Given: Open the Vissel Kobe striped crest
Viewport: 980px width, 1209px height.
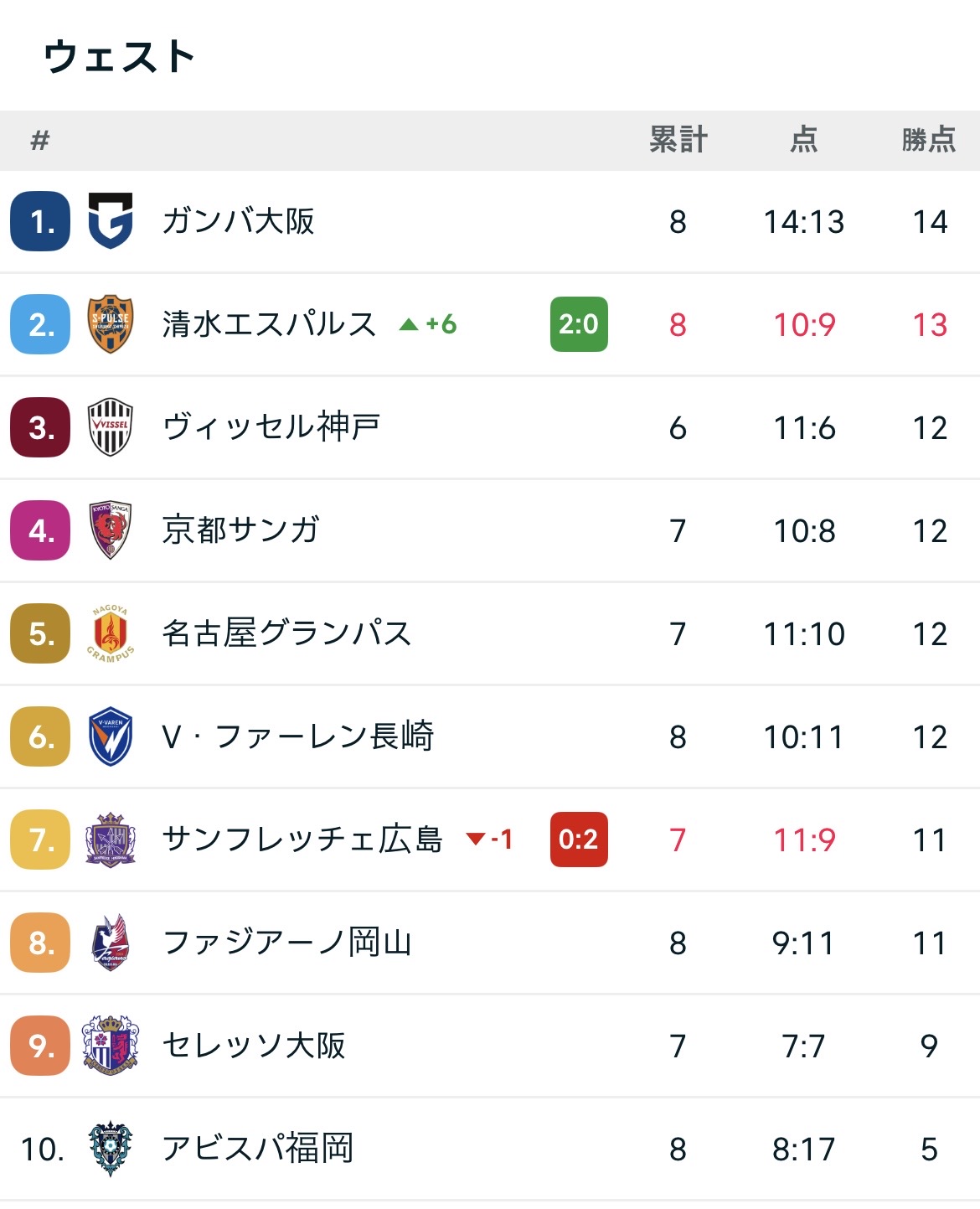Looking at the screenshot, I should [x=111, y=427].
